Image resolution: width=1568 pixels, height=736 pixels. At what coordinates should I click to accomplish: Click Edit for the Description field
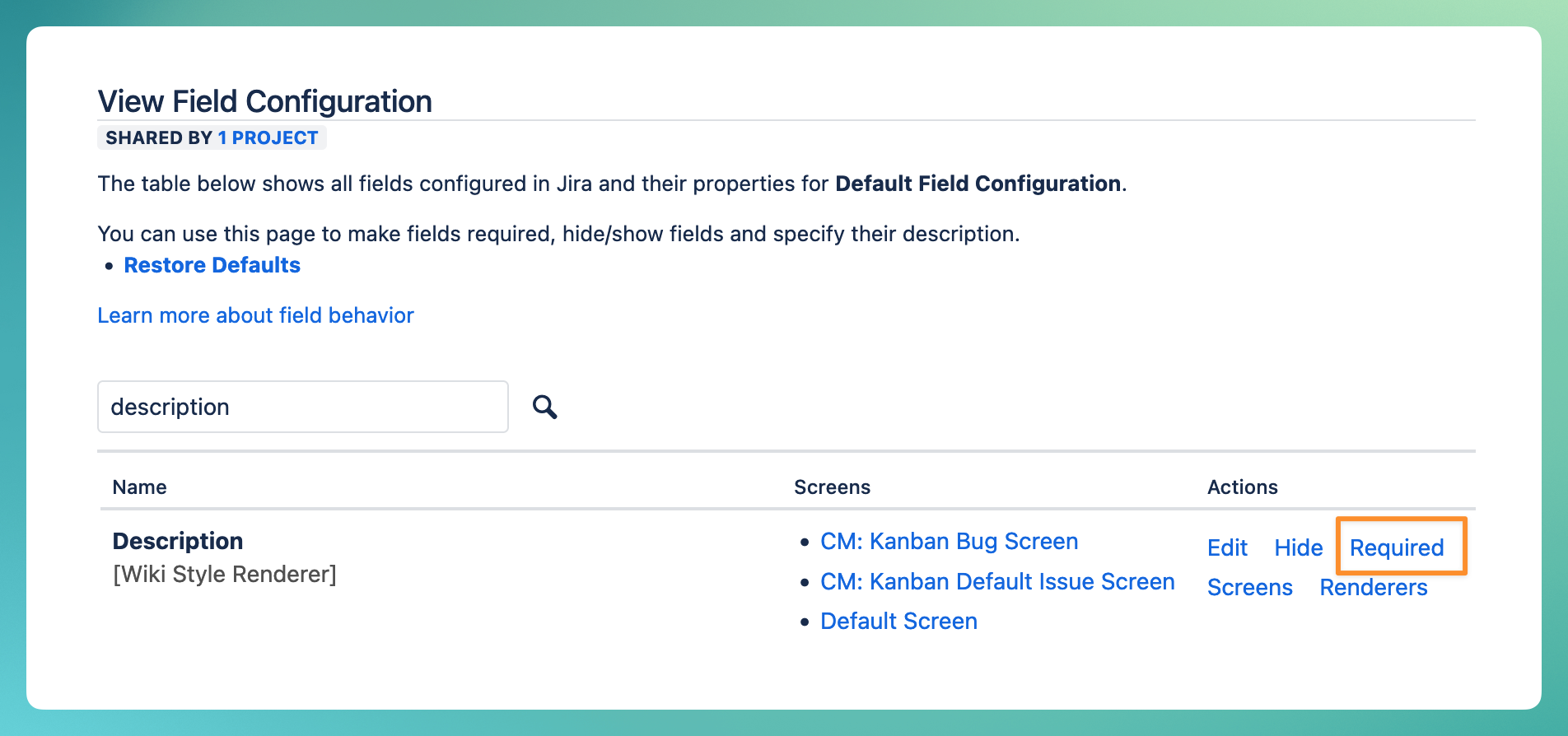pyautogui.click(x=1227, y=547)
